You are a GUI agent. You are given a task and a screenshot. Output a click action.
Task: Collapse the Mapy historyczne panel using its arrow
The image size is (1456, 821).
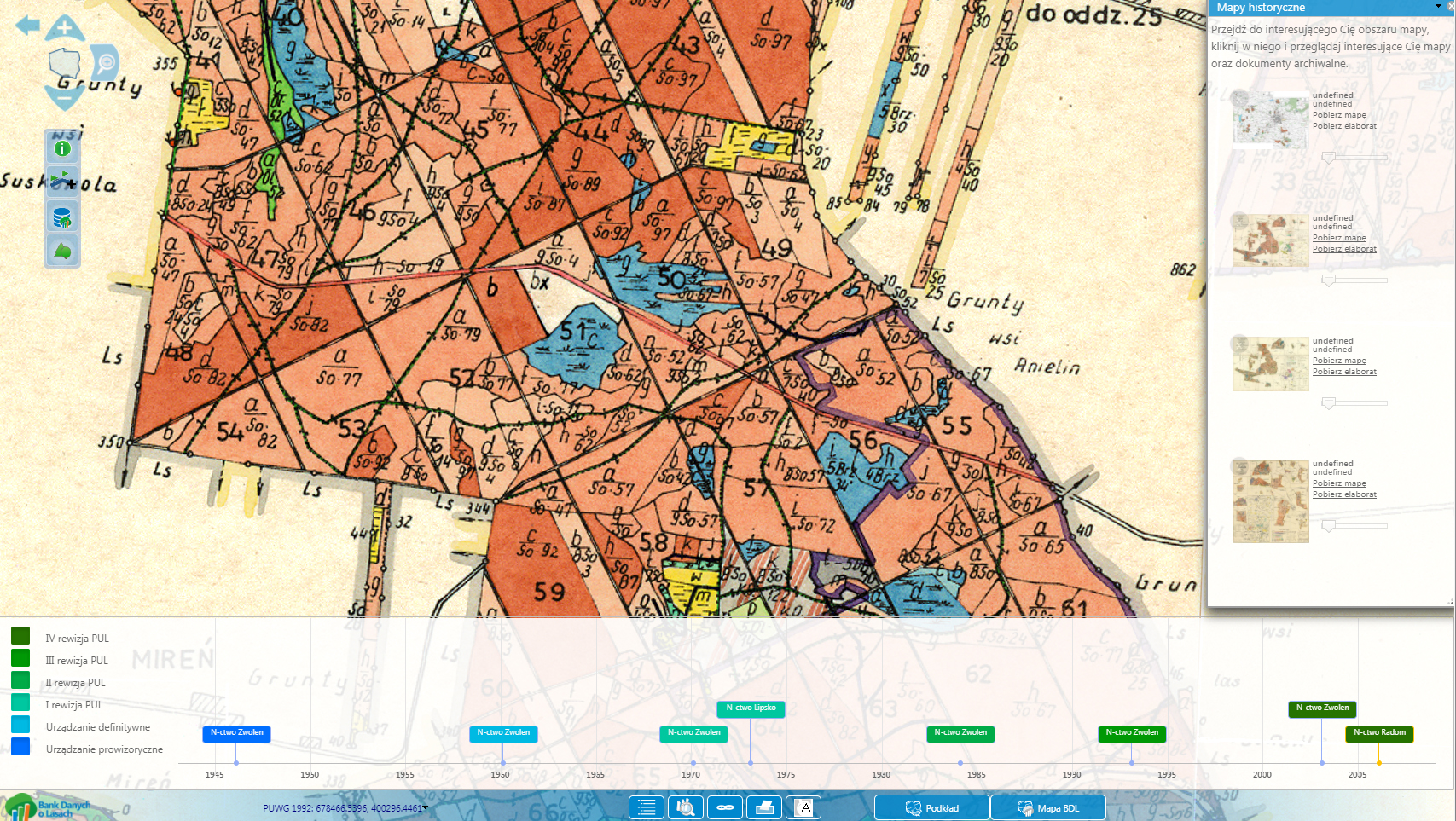click(x=1438, y=7)
